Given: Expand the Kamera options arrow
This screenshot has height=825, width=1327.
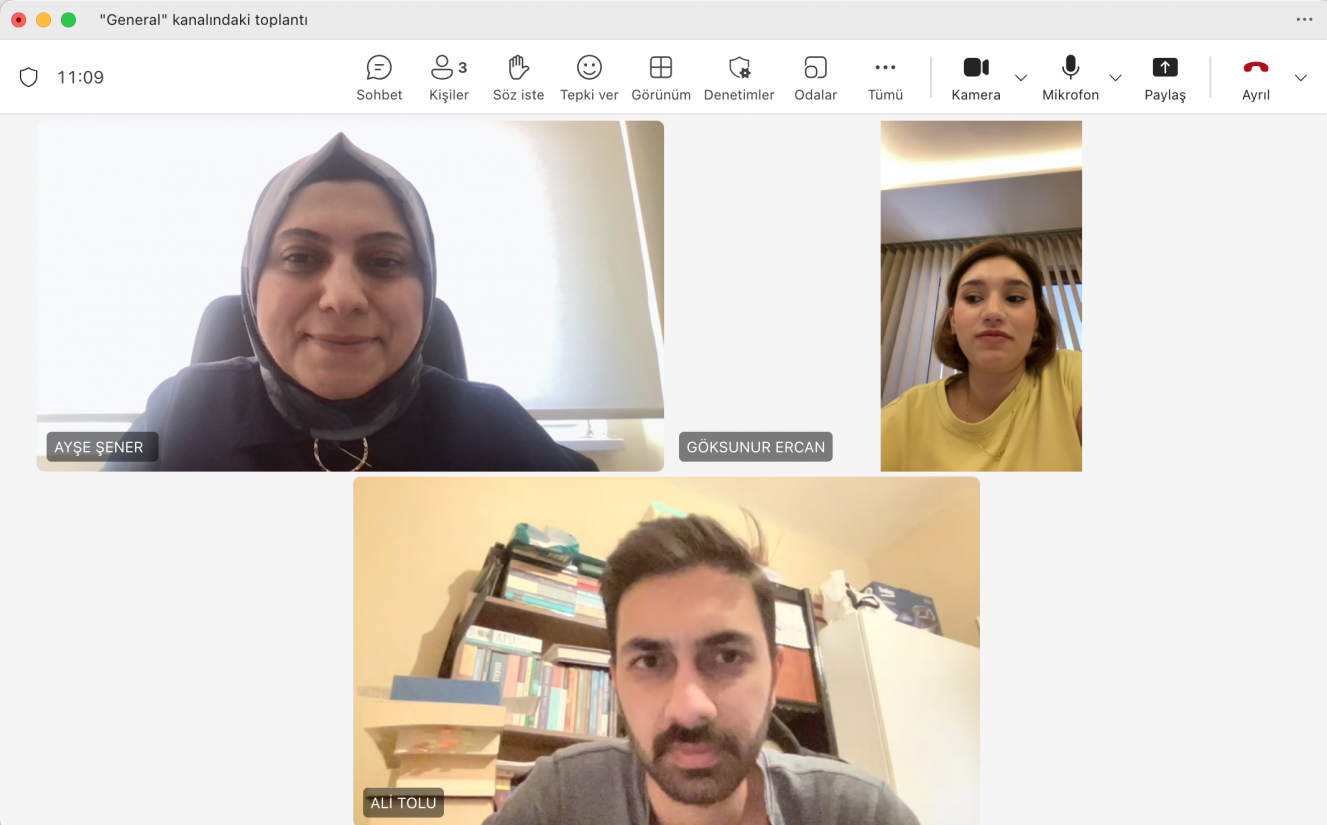Looking at the screenshot, I should pyautogui.click(x=1021, y=78).
